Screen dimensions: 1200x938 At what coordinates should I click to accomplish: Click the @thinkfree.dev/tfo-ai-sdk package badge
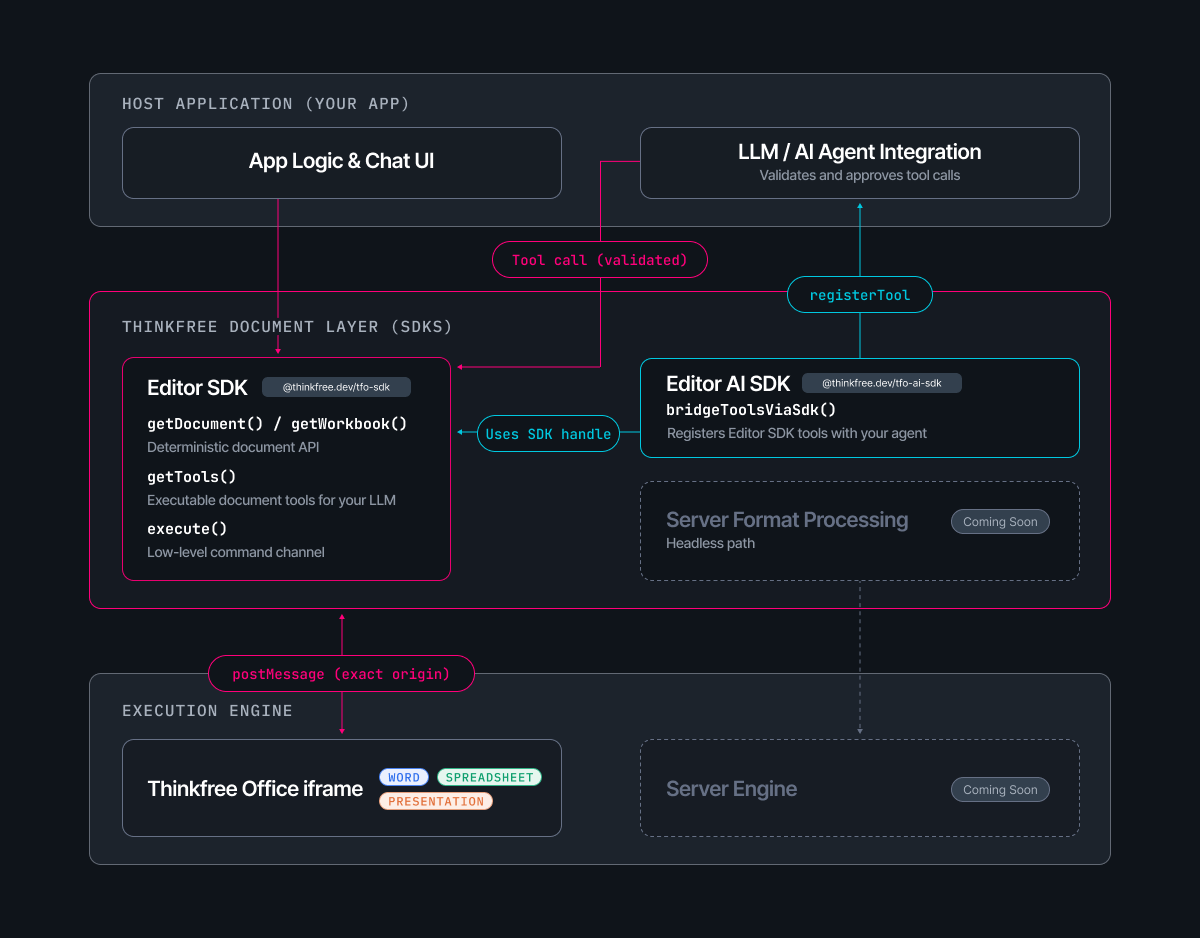[881, 383]
